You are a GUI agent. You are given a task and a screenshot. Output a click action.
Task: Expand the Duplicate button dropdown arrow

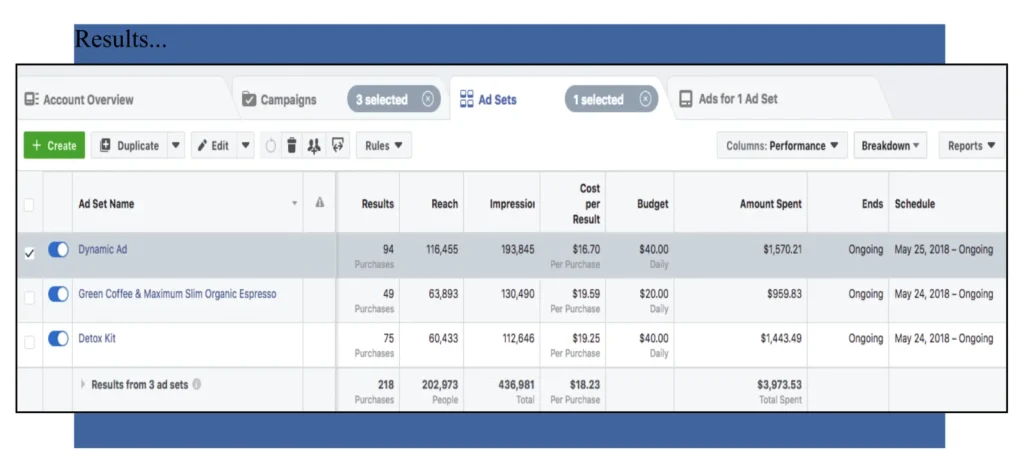(176, 146)
